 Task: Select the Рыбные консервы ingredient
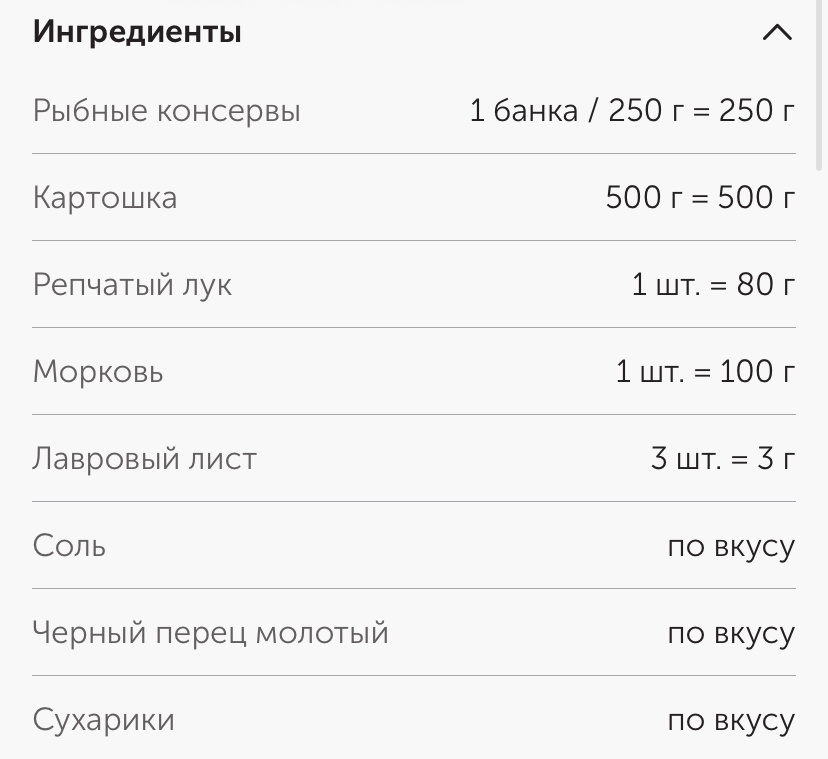[x=166, y=111]
